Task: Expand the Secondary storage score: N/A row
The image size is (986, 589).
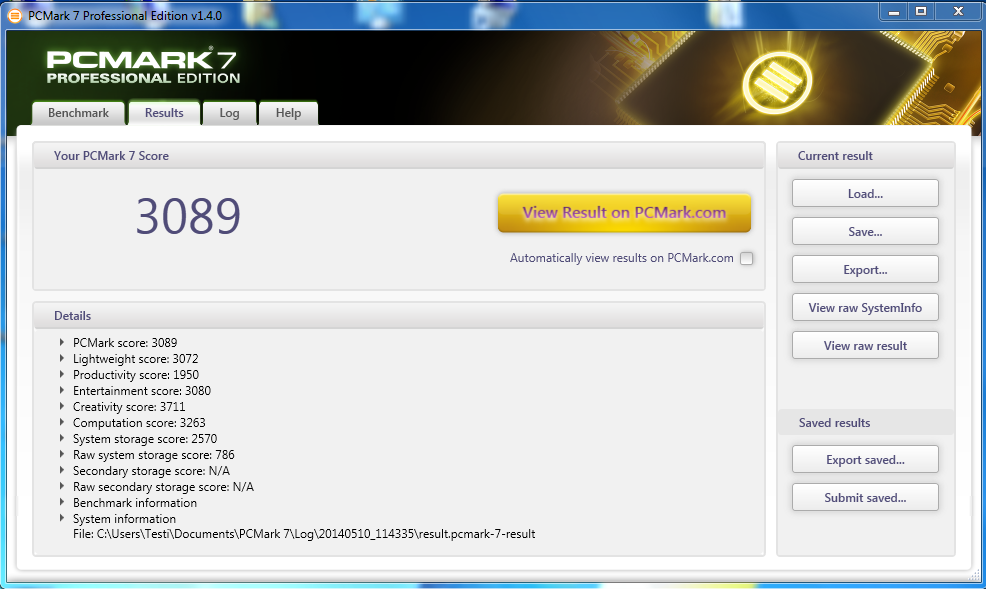Action: [62, 471]
